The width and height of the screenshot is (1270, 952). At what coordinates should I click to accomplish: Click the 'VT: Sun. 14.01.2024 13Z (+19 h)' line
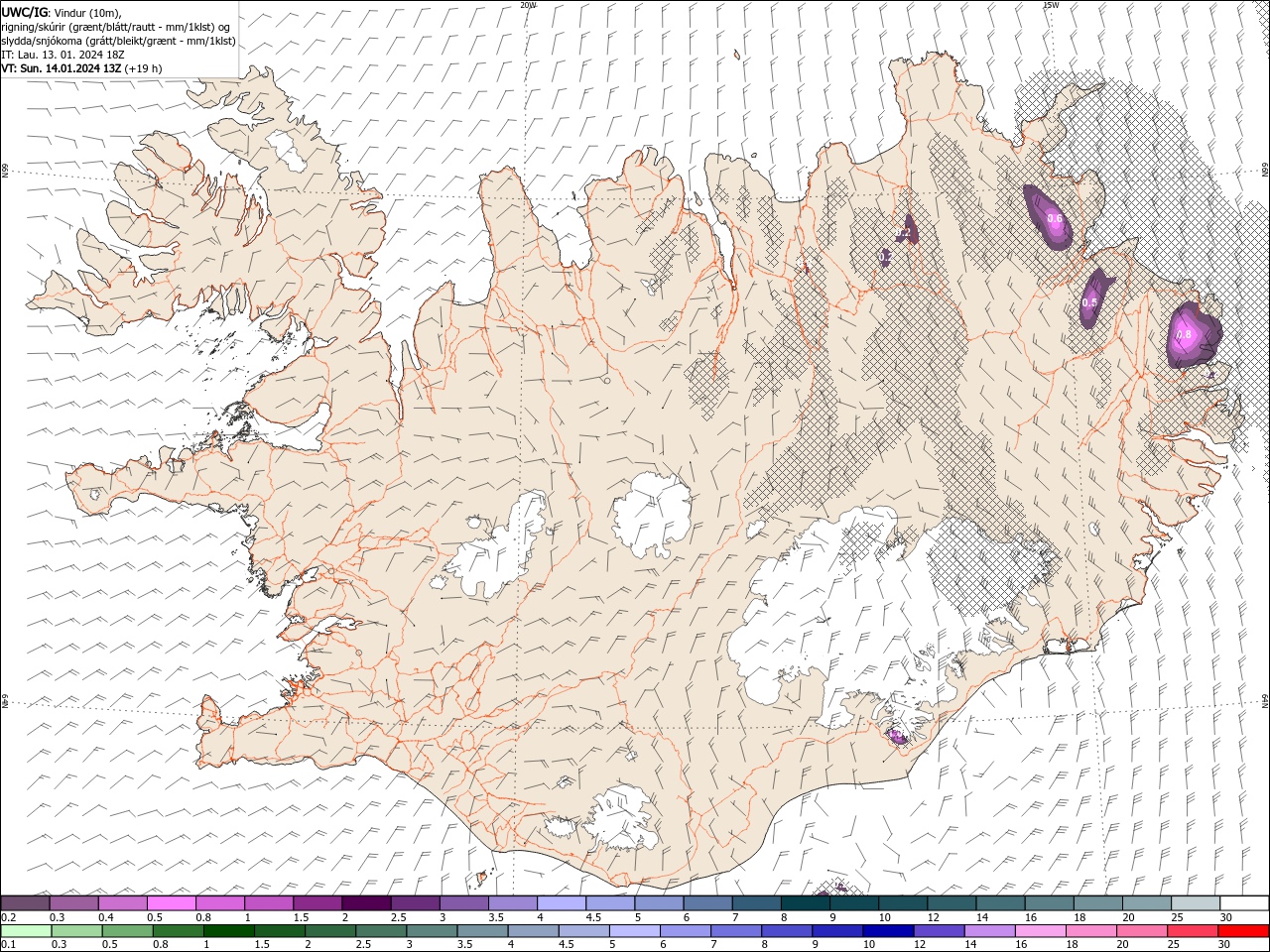pos(81,68)
